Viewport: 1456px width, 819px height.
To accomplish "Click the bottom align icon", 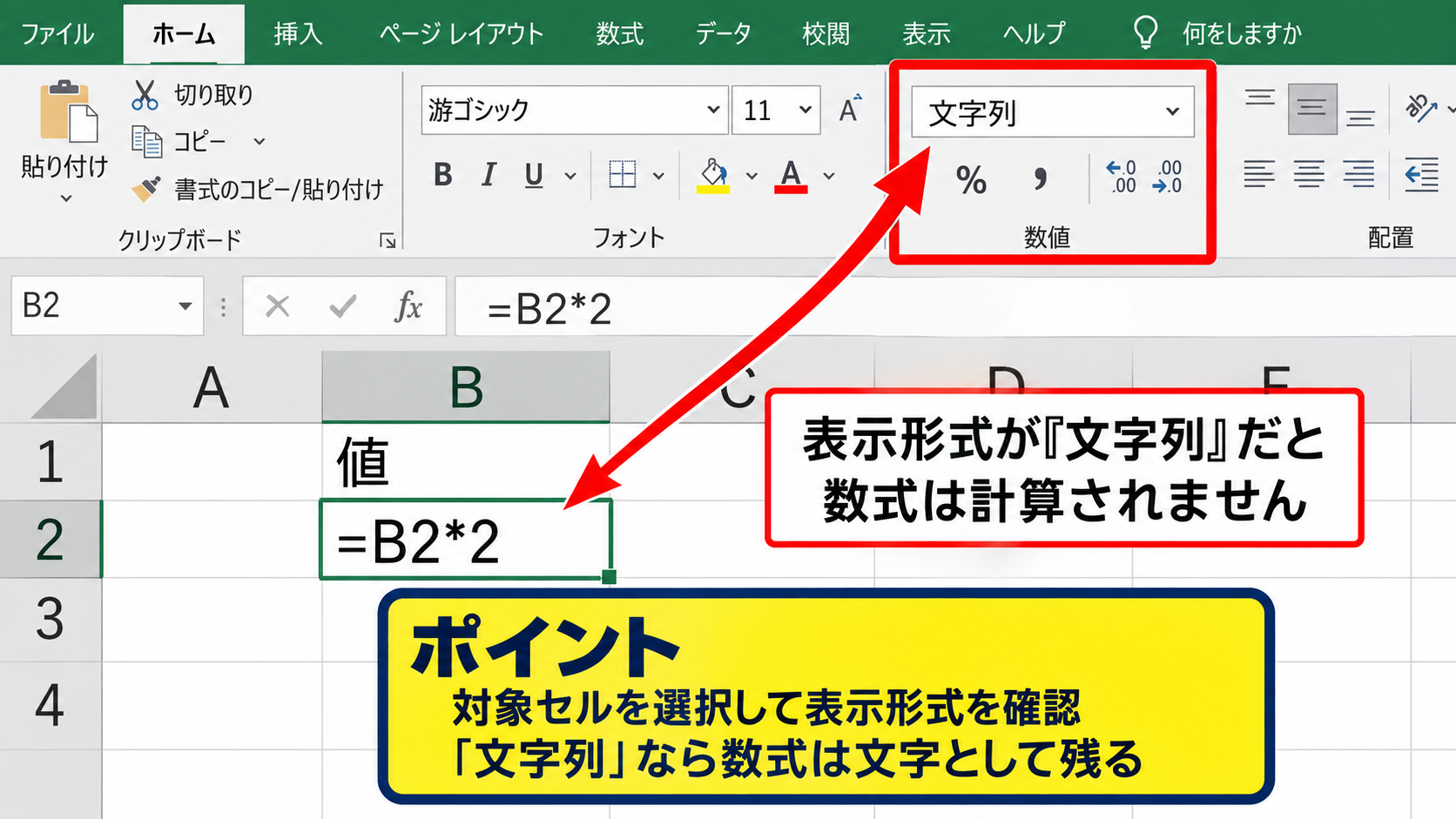I will (1361, 117).
